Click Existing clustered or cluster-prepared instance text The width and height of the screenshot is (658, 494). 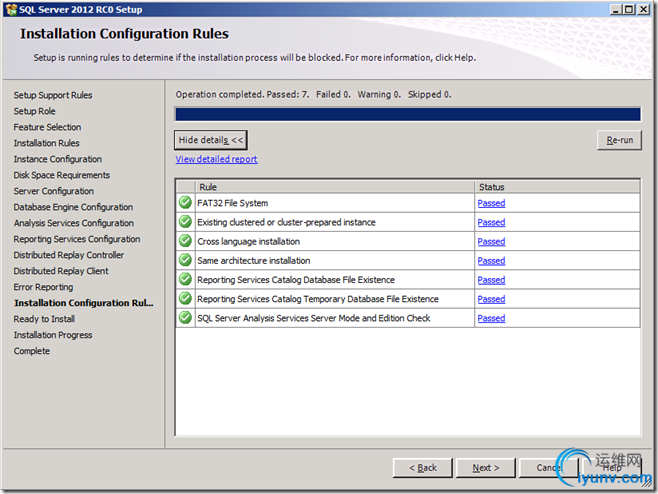pos(286,222)
